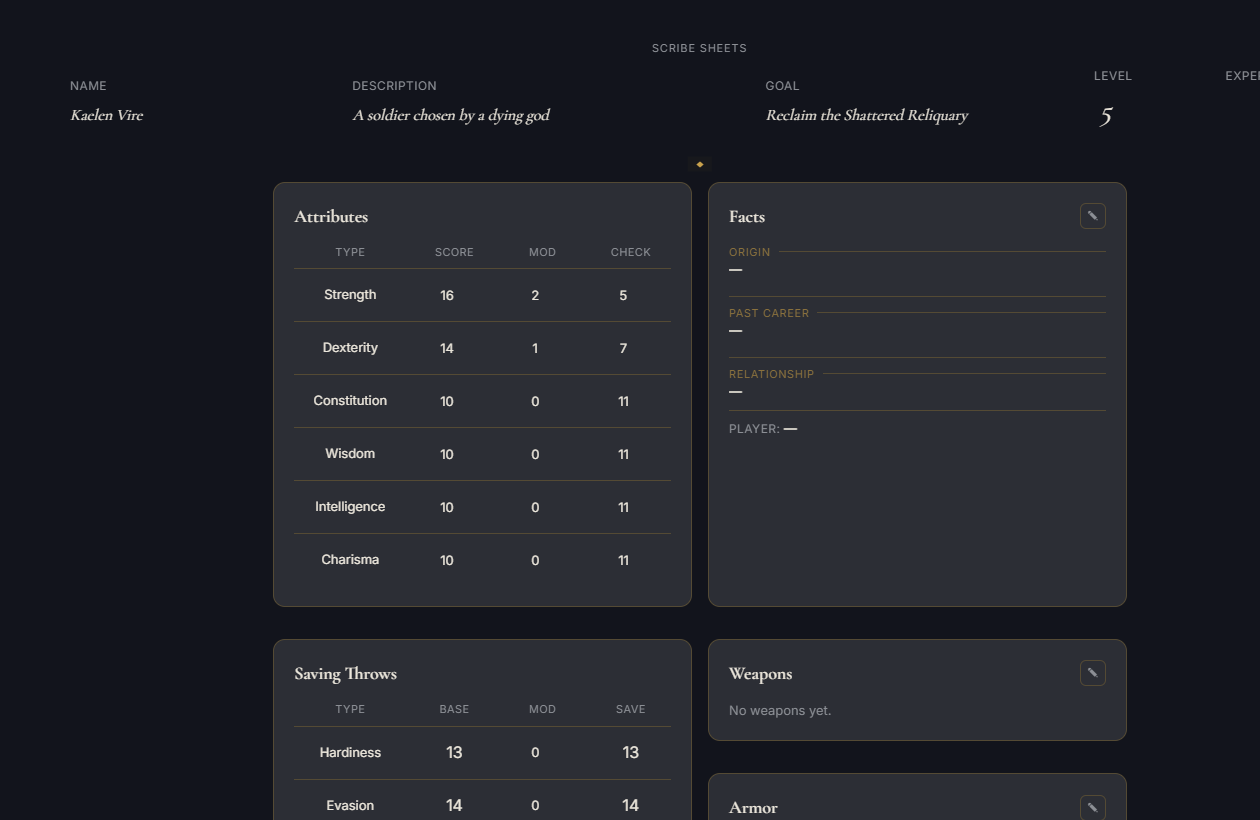Screen dimensions: 1260x820
Task: Click the Saving Throws BASE column header
Action: click(x=454, y=709)
